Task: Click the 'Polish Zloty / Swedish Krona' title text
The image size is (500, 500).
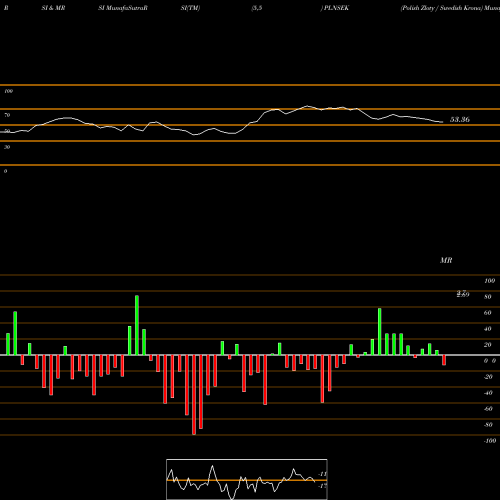Action: (442, 8)
